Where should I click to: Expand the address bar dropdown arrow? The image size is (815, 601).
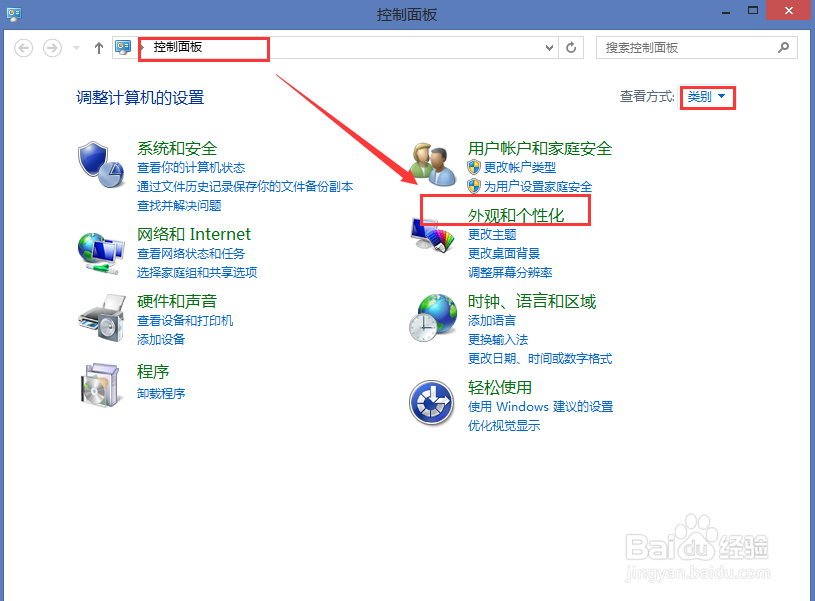click(x=549, y=47)
